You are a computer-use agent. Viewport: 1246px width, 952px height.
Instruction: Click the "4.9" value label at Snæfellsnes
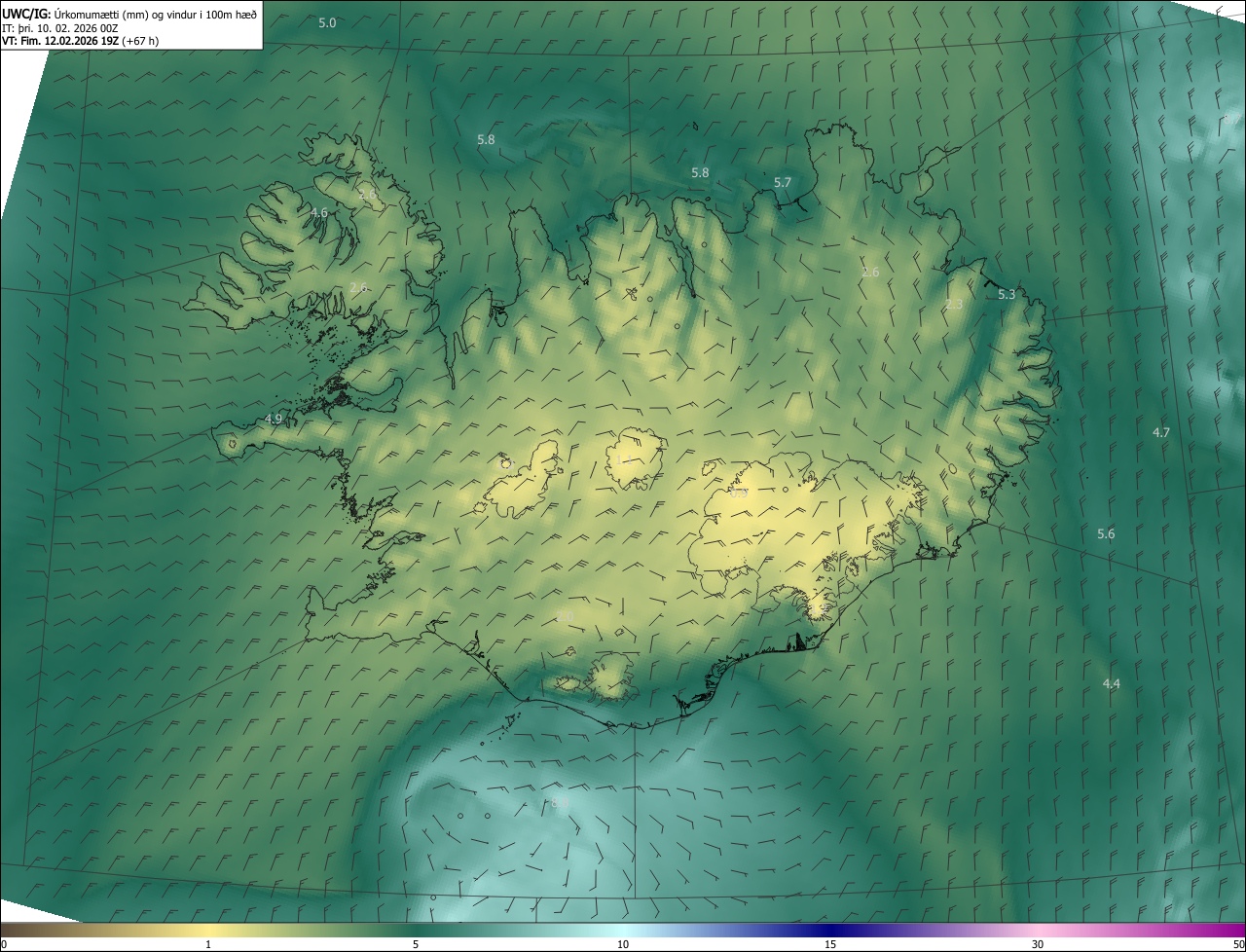[274, 419]
